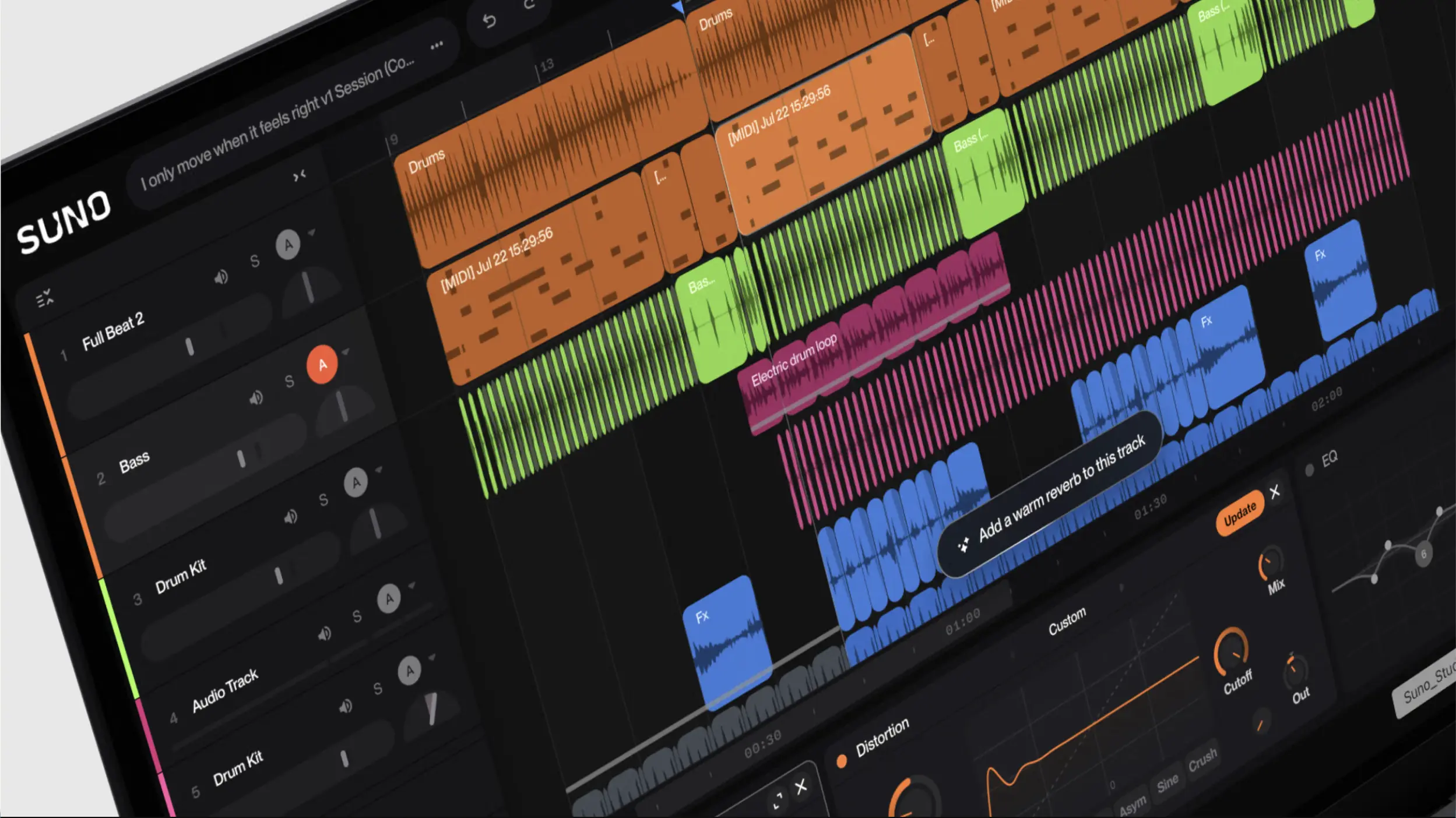
Task: Toggle the A button on track 3 Drum Kit
Action: [x=356, y=482]
